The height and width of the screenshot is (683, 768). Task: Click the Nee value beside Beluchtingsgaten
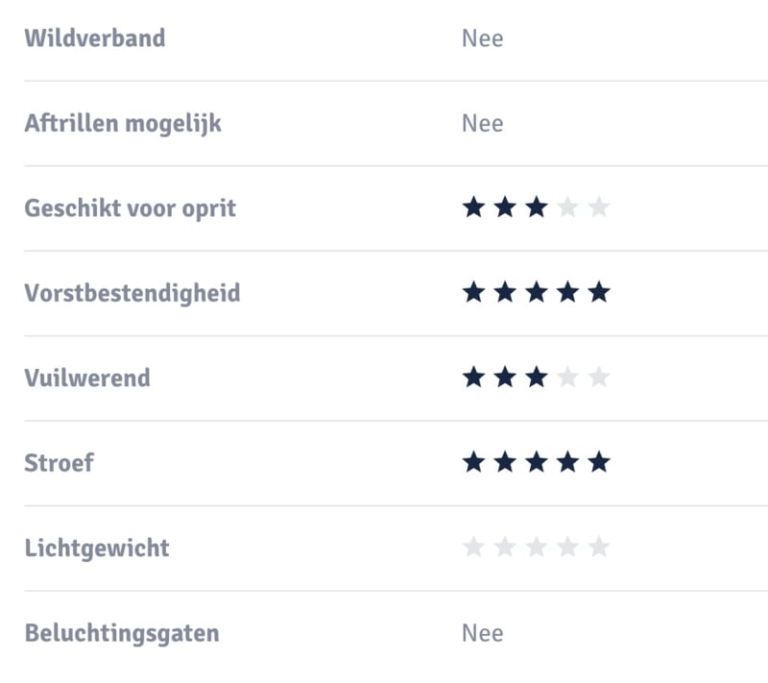click(482, 633)
